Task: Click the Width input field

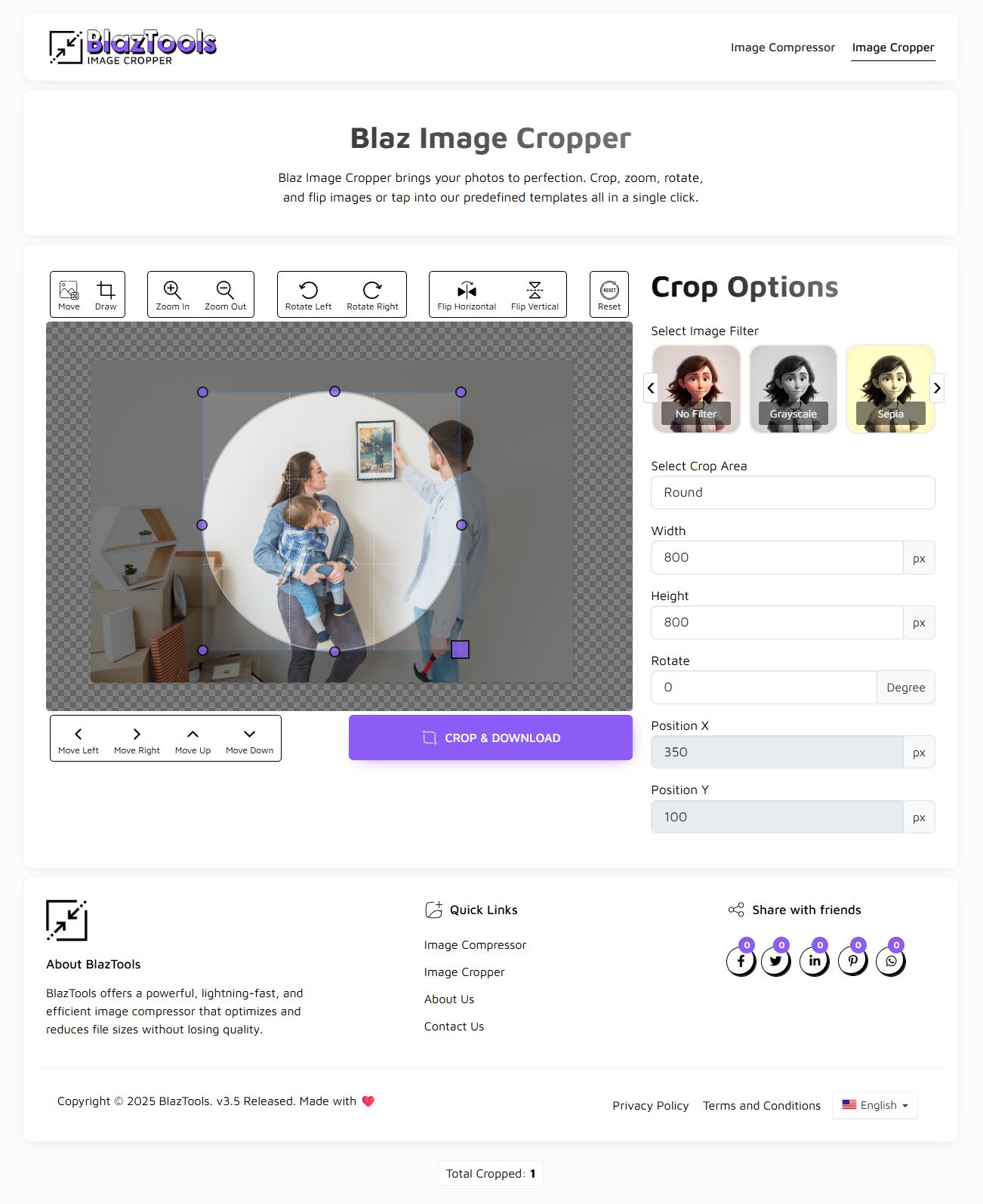Action: (x=777, y=557)
